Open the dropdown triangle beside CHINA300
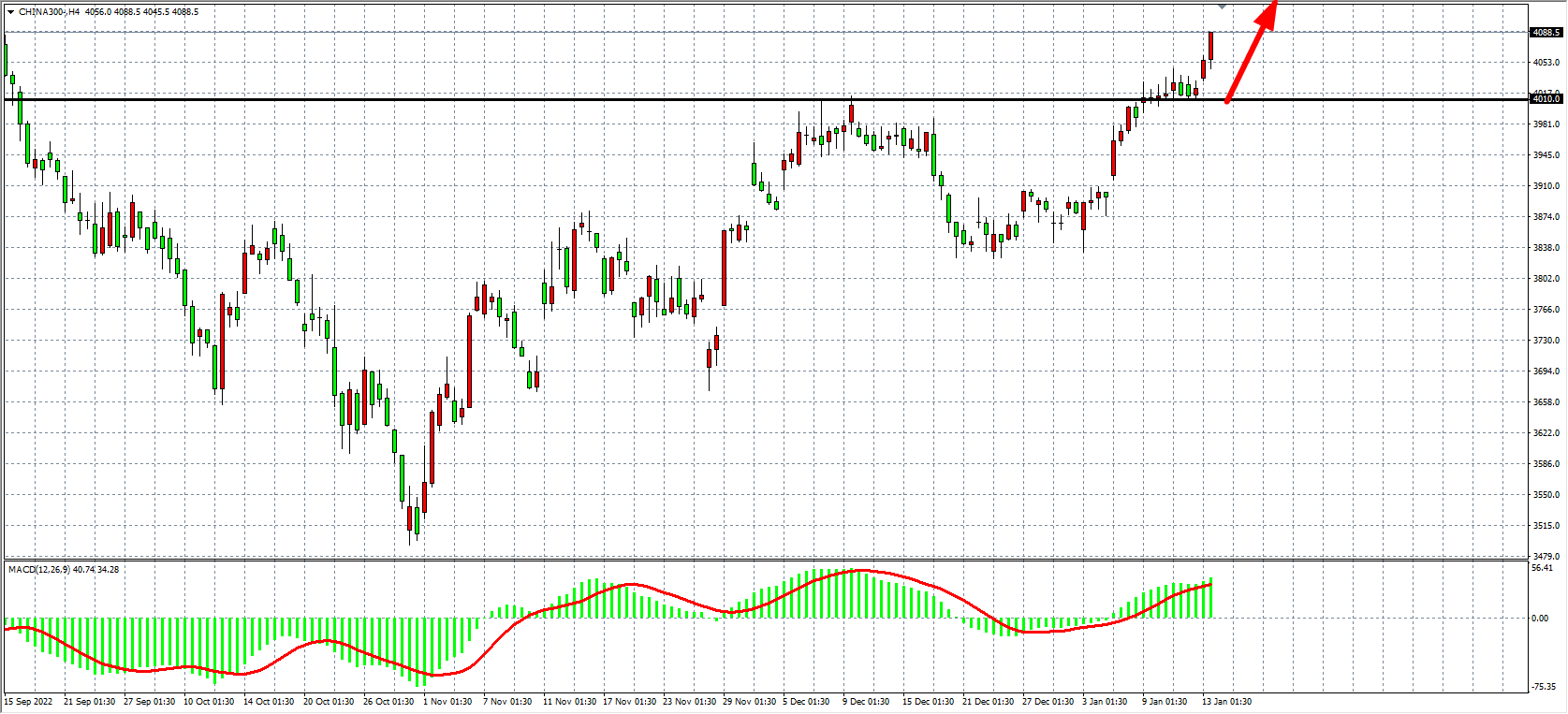Viewport: 1568px width, 714px height. tap(10, 12)
